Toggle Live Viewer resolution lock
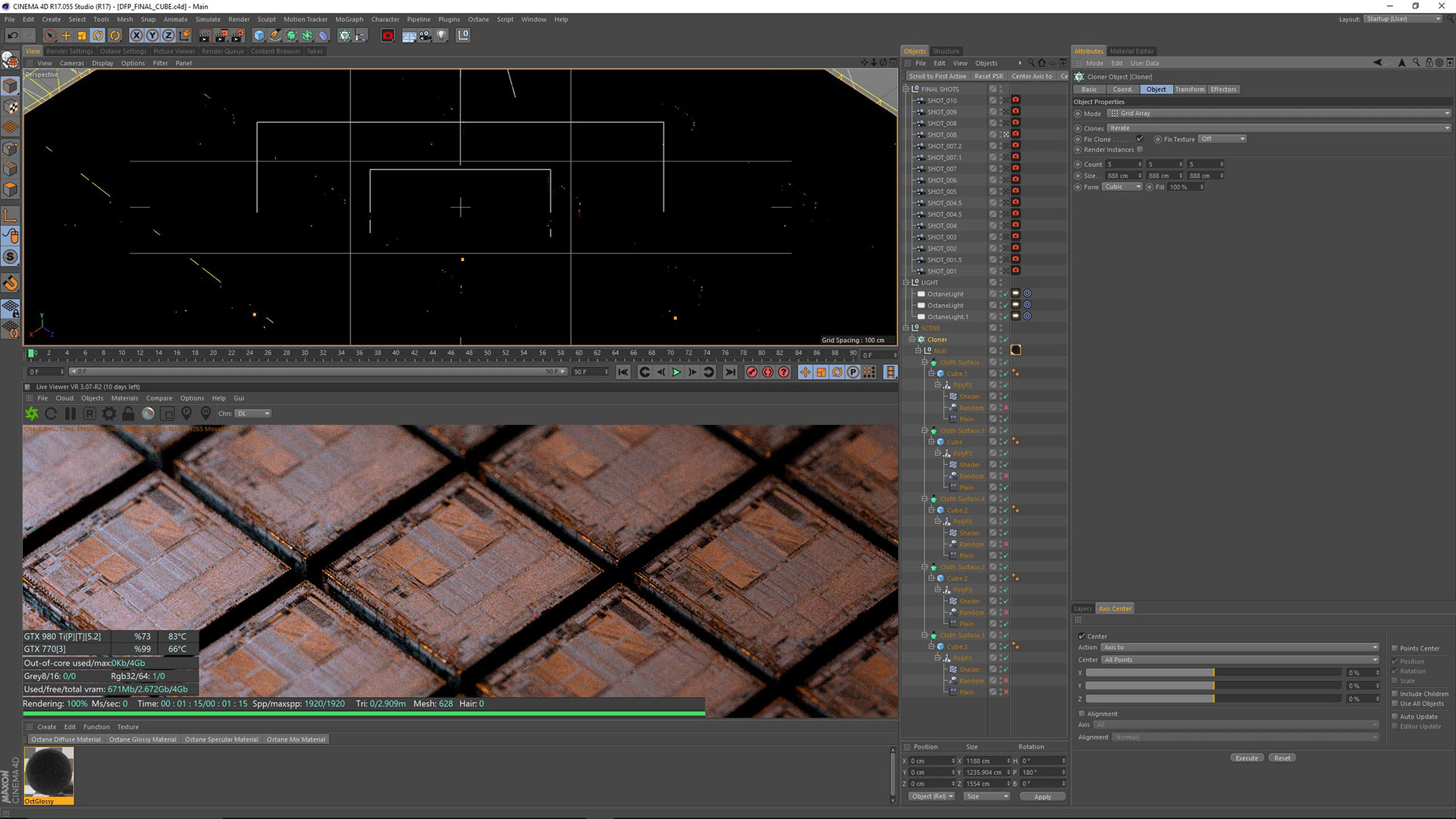 click(x=128, y=413)
